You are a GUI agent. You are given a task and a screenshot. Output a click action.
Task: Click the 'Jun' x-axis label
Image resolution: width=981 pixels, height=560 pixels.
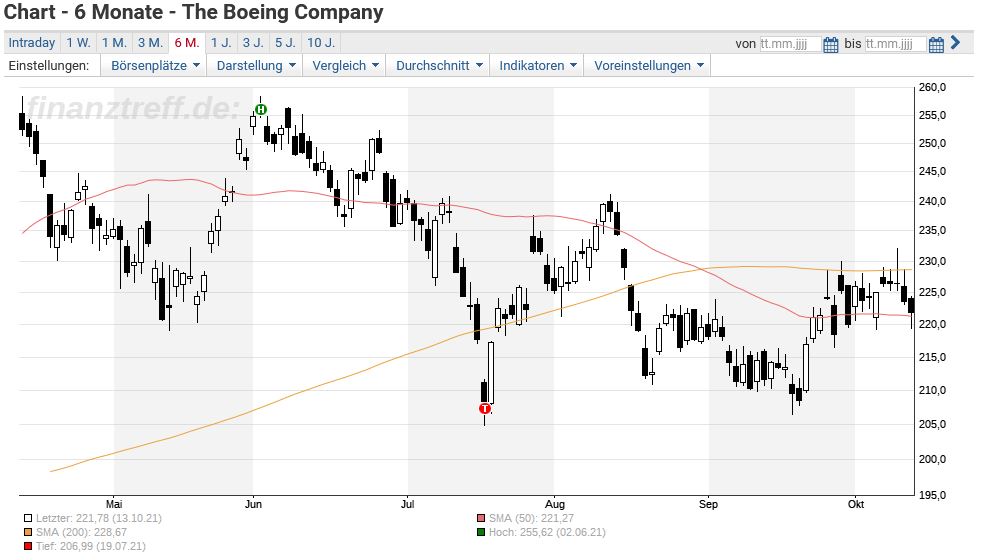(x=253, y=504)
